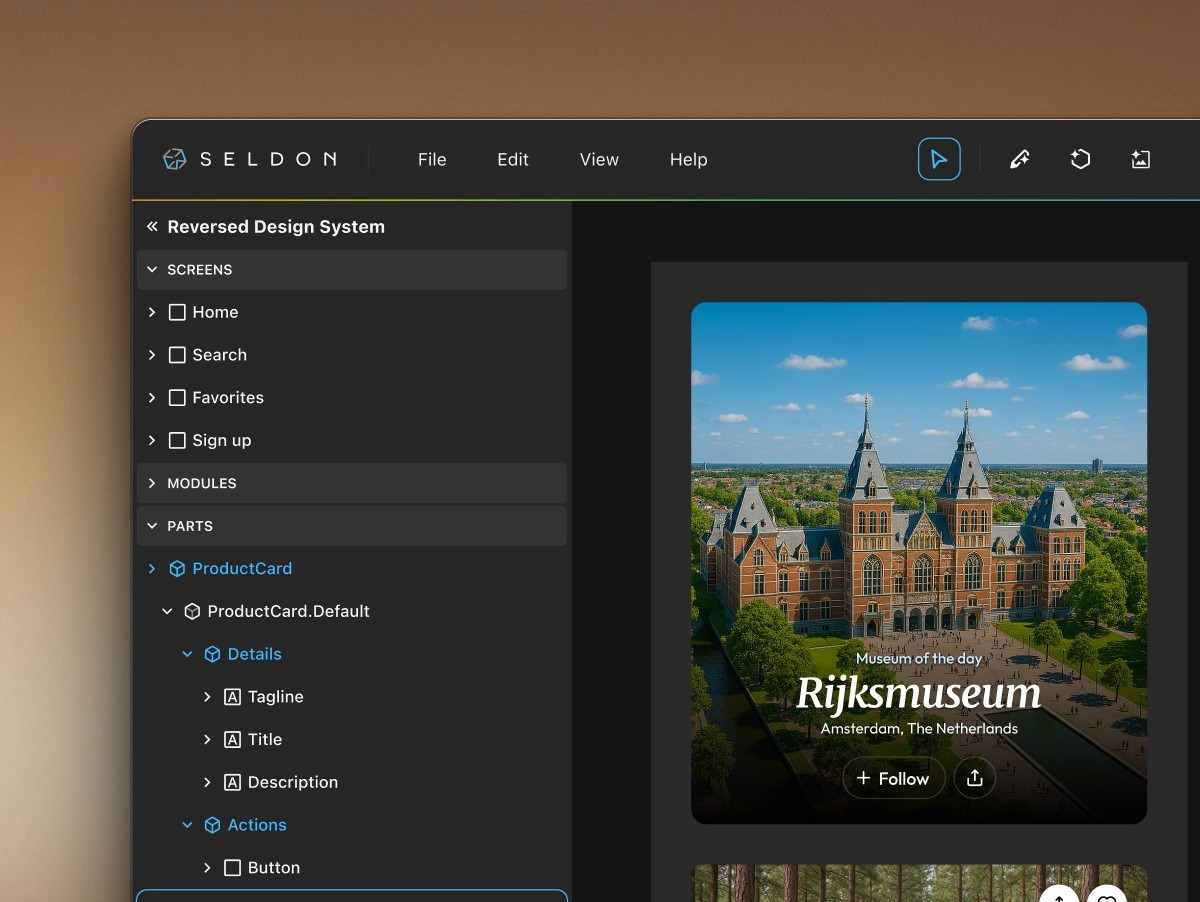Select the Tagline layer label
The width and height of the screenshot is (1200, 902).
click(x=275, y=697)
